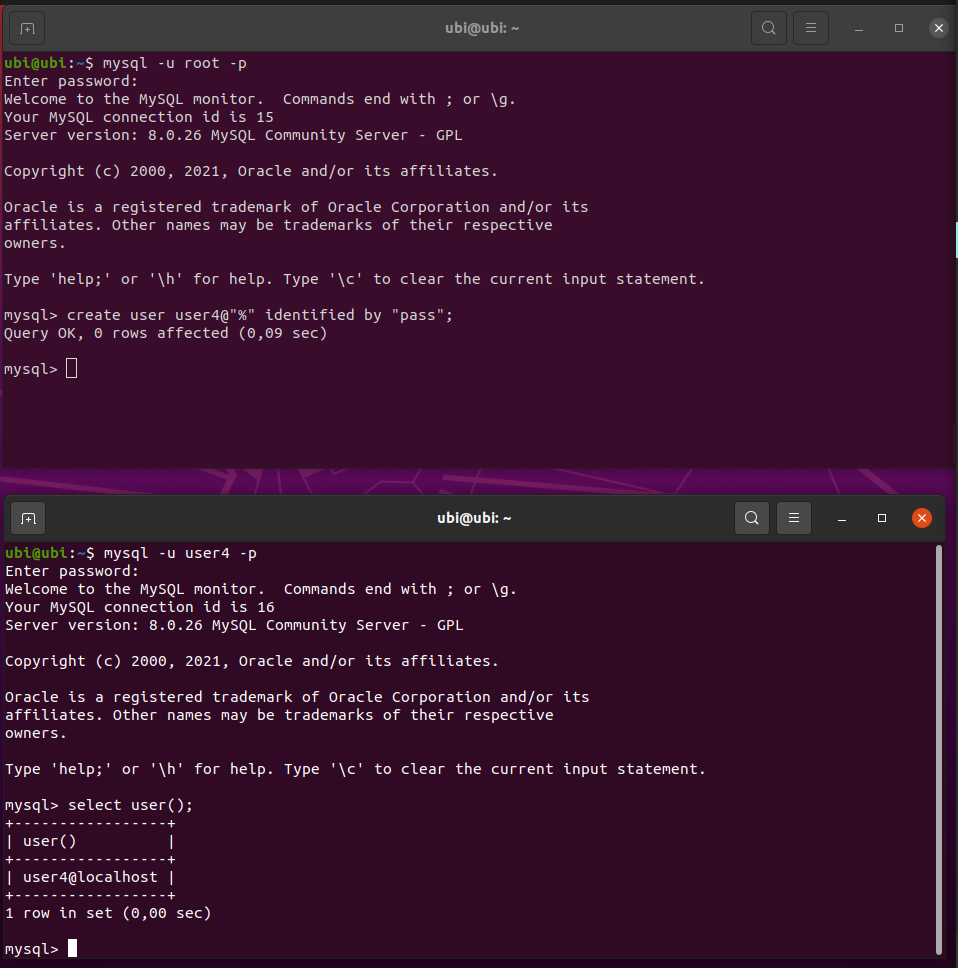Open a new tab in the bottom terminal window

[x=28, y=519]
